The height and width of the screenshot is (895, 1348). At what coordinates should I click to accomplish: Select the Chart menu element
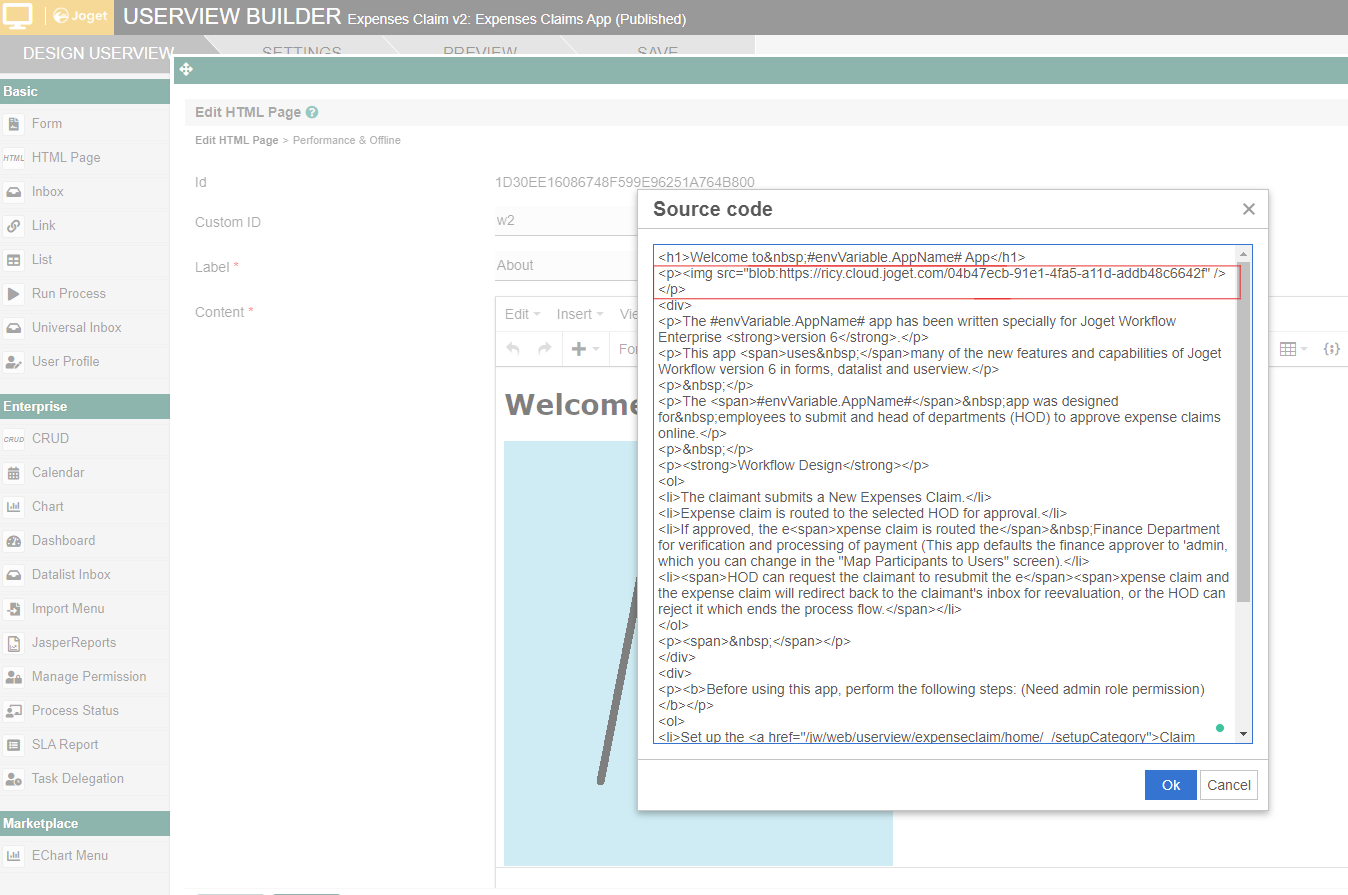tap(85, 507)
